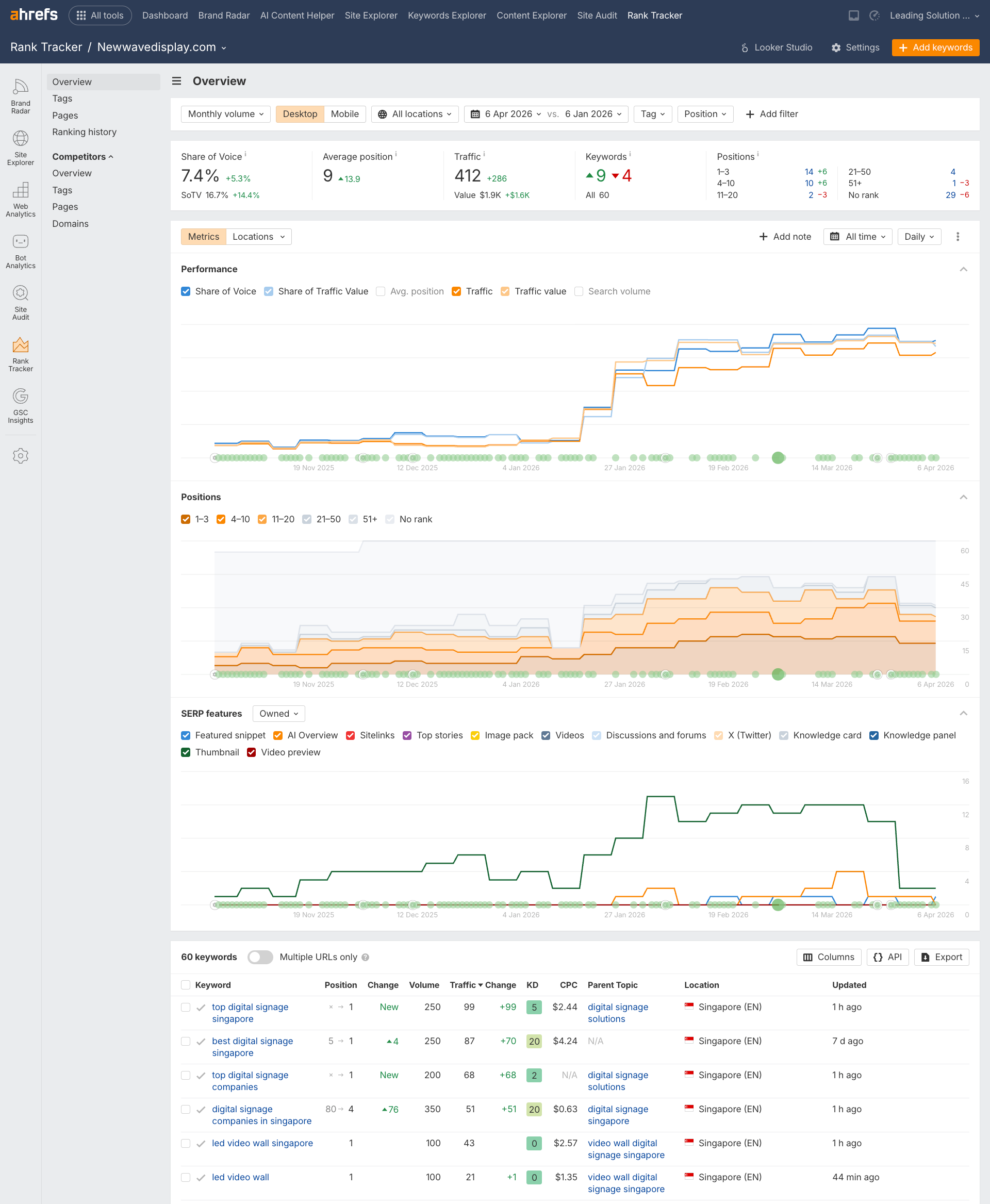Viewport: 990px width, 1204px height.
Task: Select checkbox for 'led video wall singapore'
Action: (185, 1143)
